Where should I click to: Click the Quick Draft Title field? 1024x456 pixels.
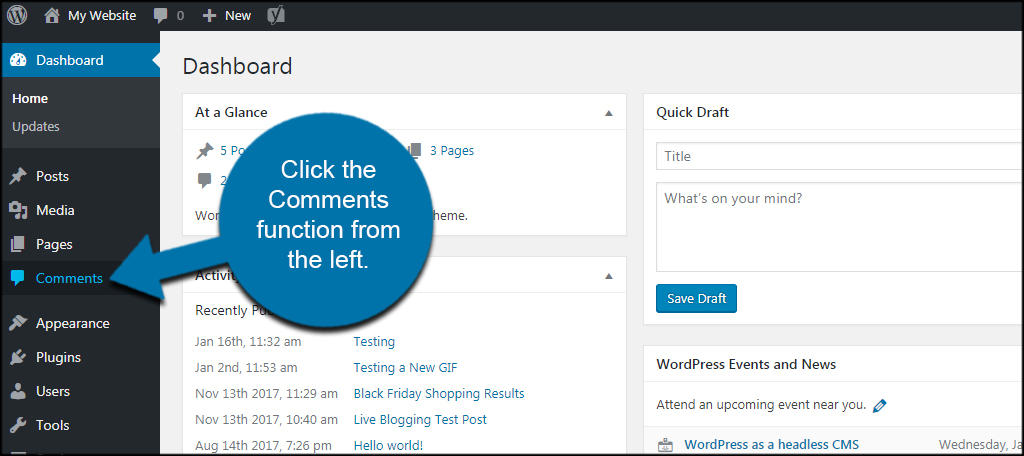(x=840, y=156)
